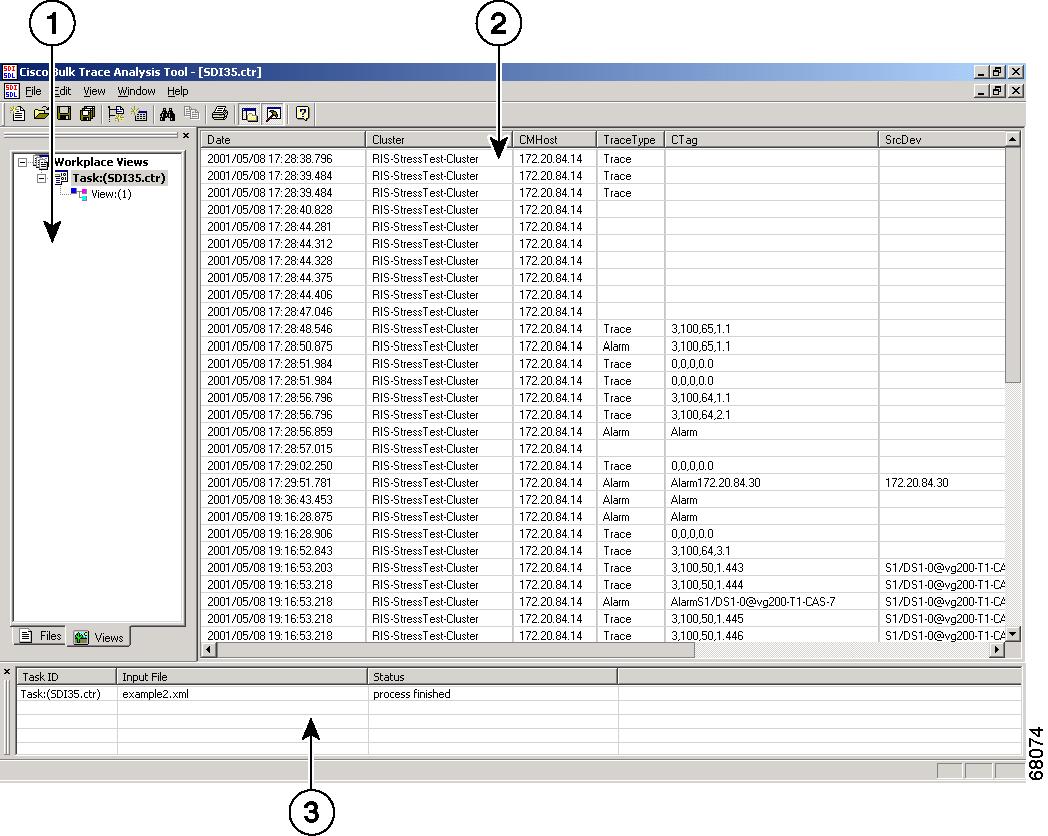
Task: Switch to the Views tab
Action: coord(99,638)
